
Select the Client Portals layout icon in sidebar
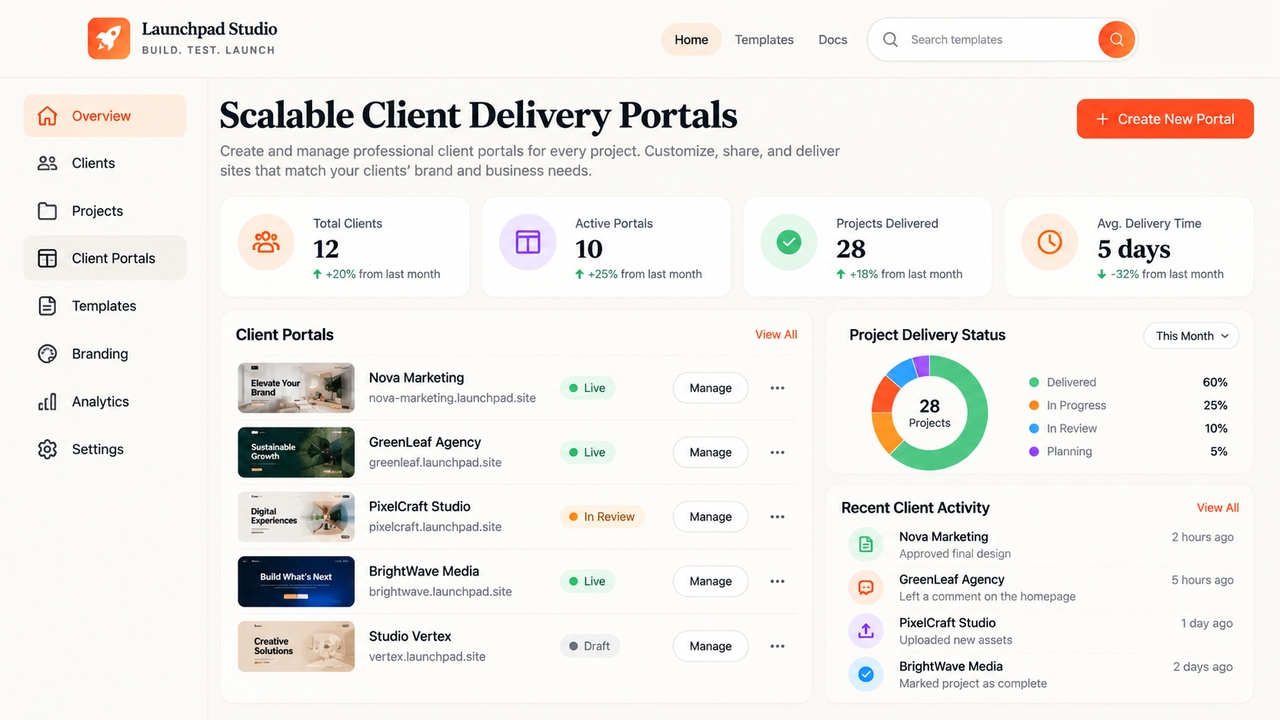(47, 258)
